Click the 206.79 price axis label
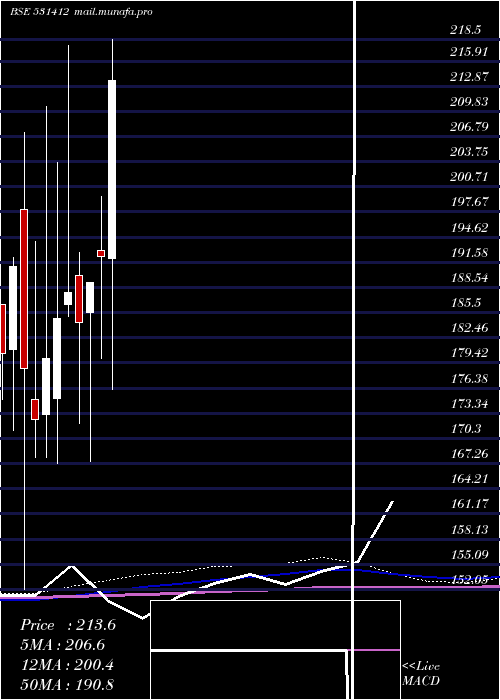 coord(469,127)
